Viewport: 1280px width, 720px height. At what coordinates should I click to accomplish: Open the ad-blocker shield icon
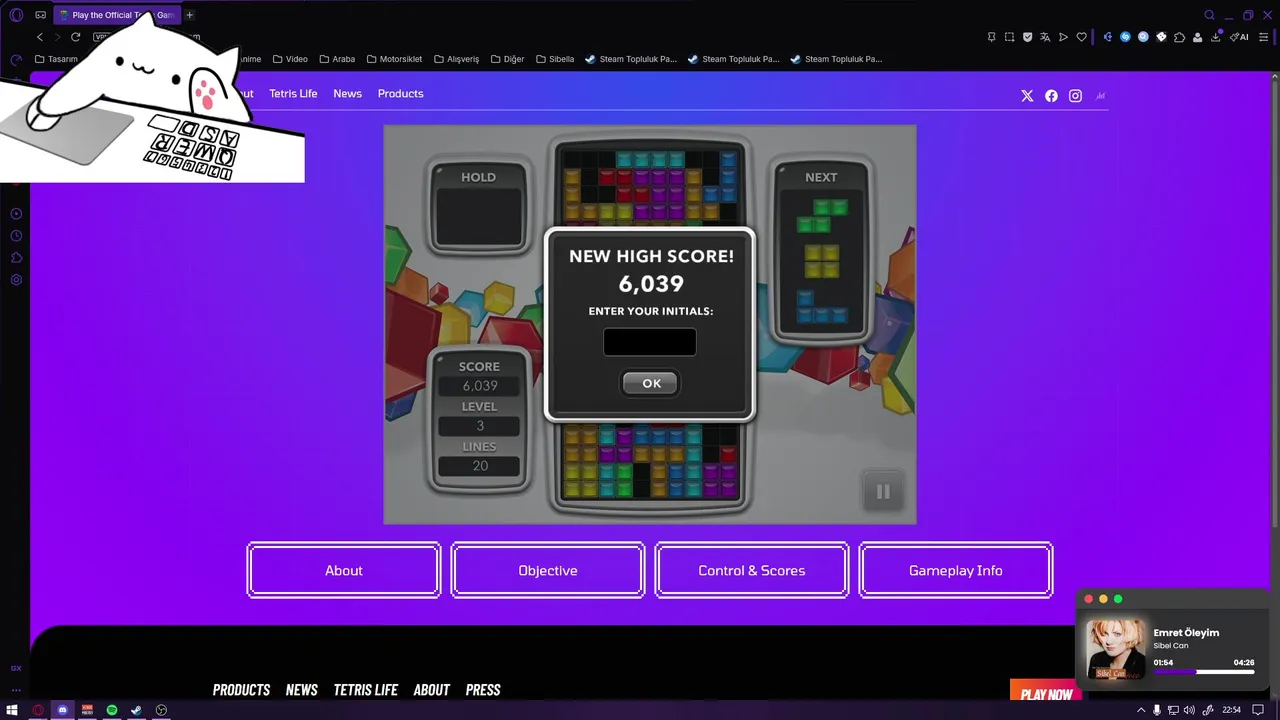[1027, 37]
